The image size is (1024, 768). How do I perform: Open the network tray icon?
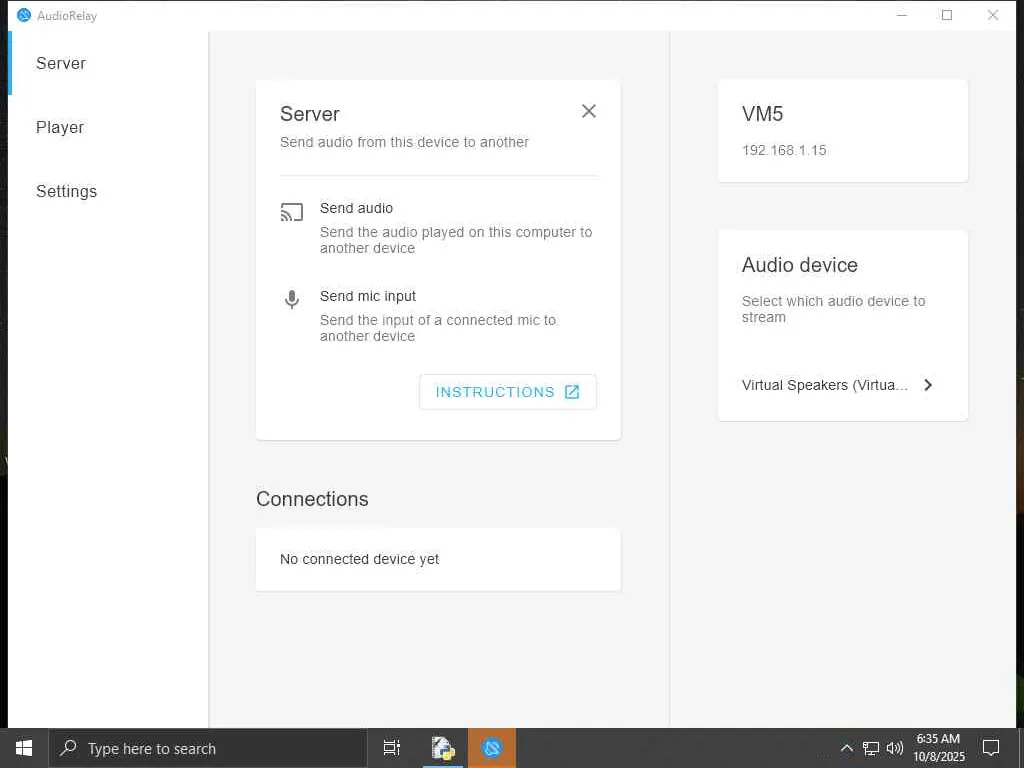[871, 748]
